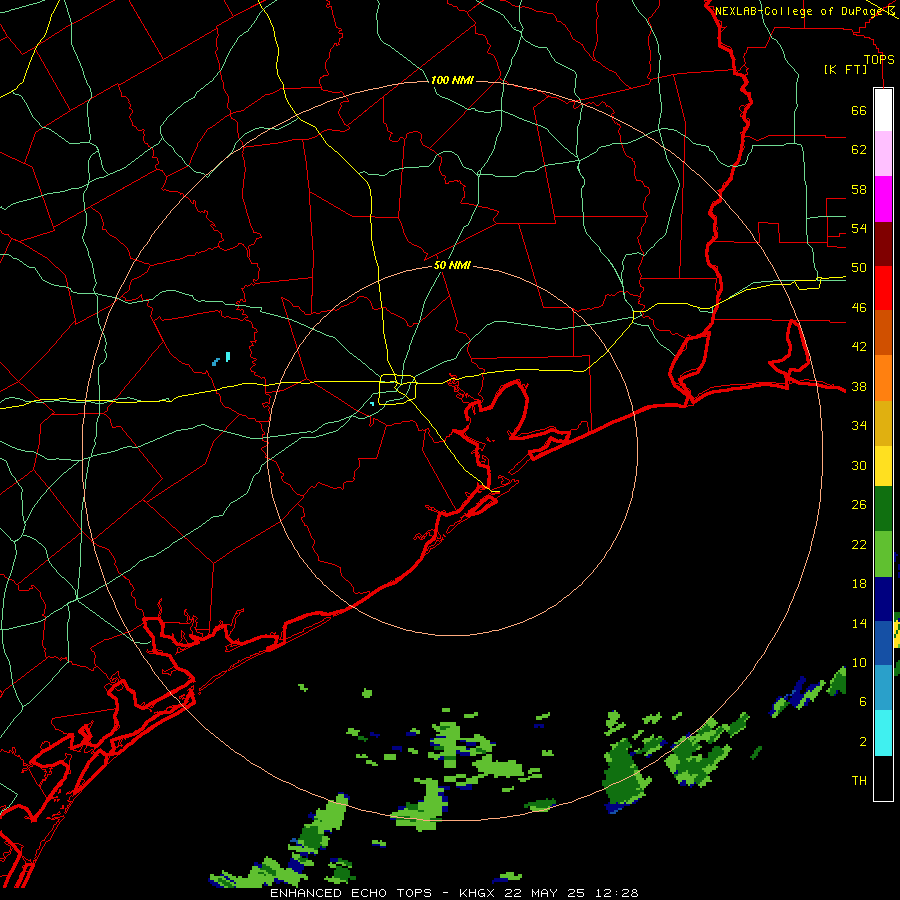Click the legend value "34"

click(859, 426)
